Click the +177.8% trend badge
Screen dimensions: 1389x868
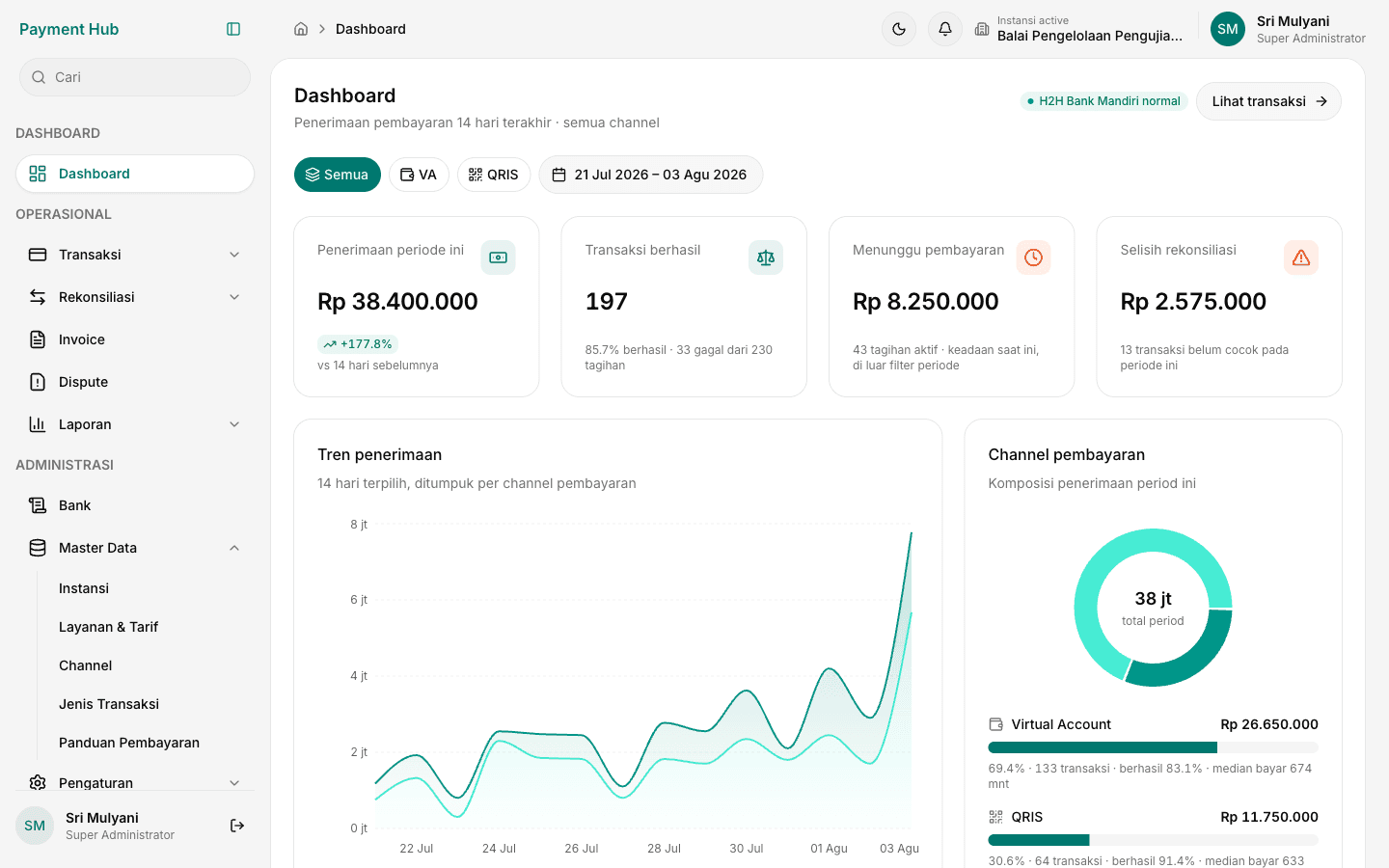pyautogui.click(x=358, y=344)
